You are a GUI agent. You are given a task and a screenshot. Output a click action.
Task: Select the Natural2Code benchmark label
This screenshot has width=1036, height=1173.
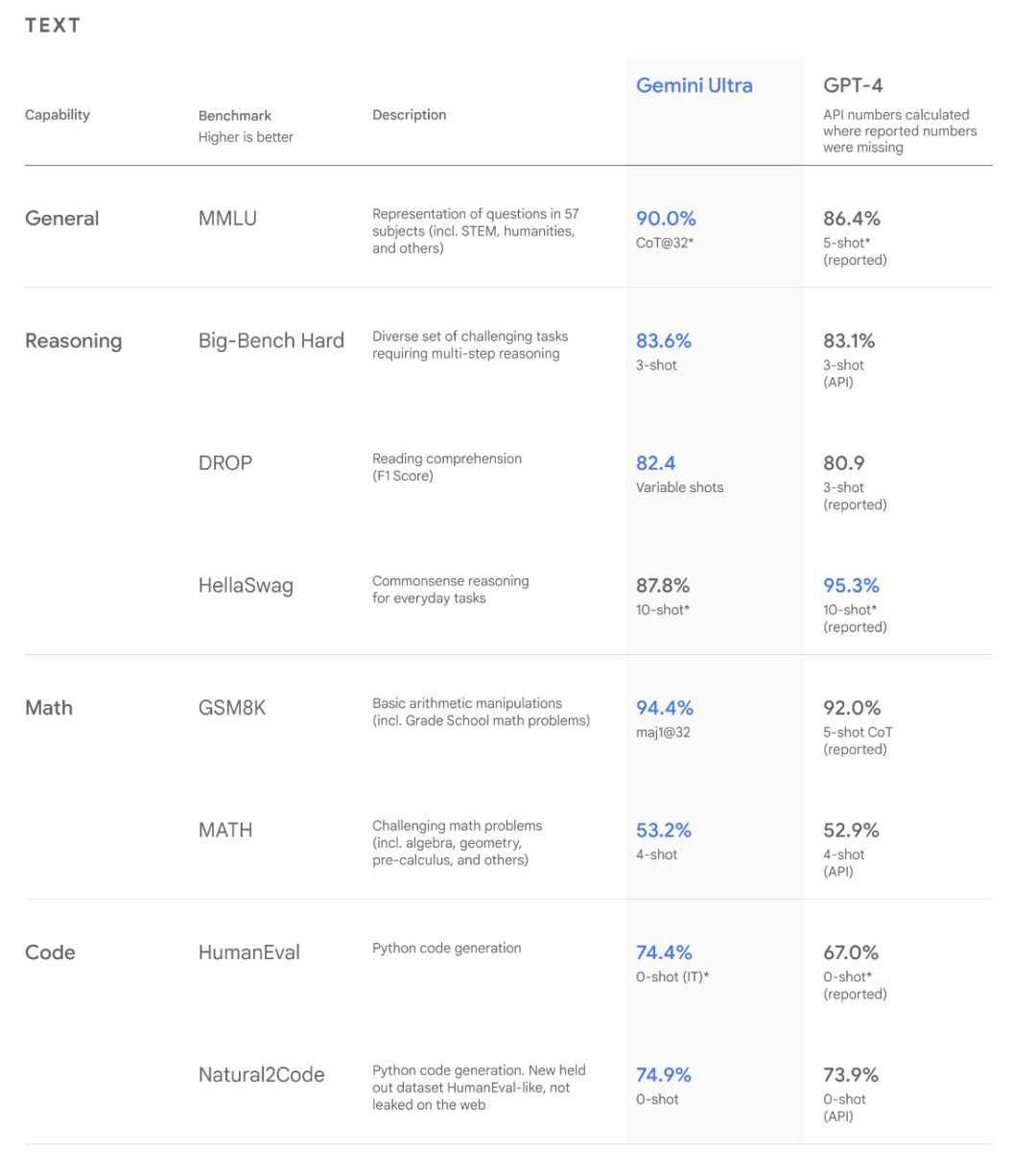coord(262,1075)
